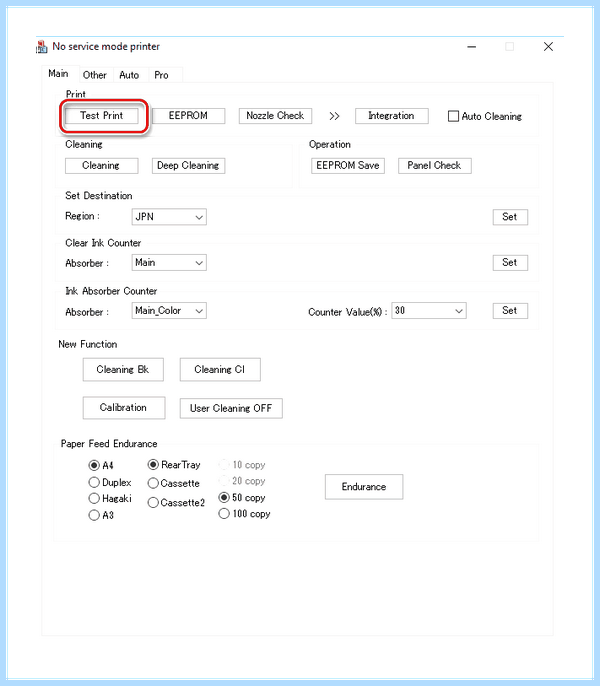Select the Duplex radio button
This screenshot has height=686, width=600.
pyautogui.click(x=94, y=482)
